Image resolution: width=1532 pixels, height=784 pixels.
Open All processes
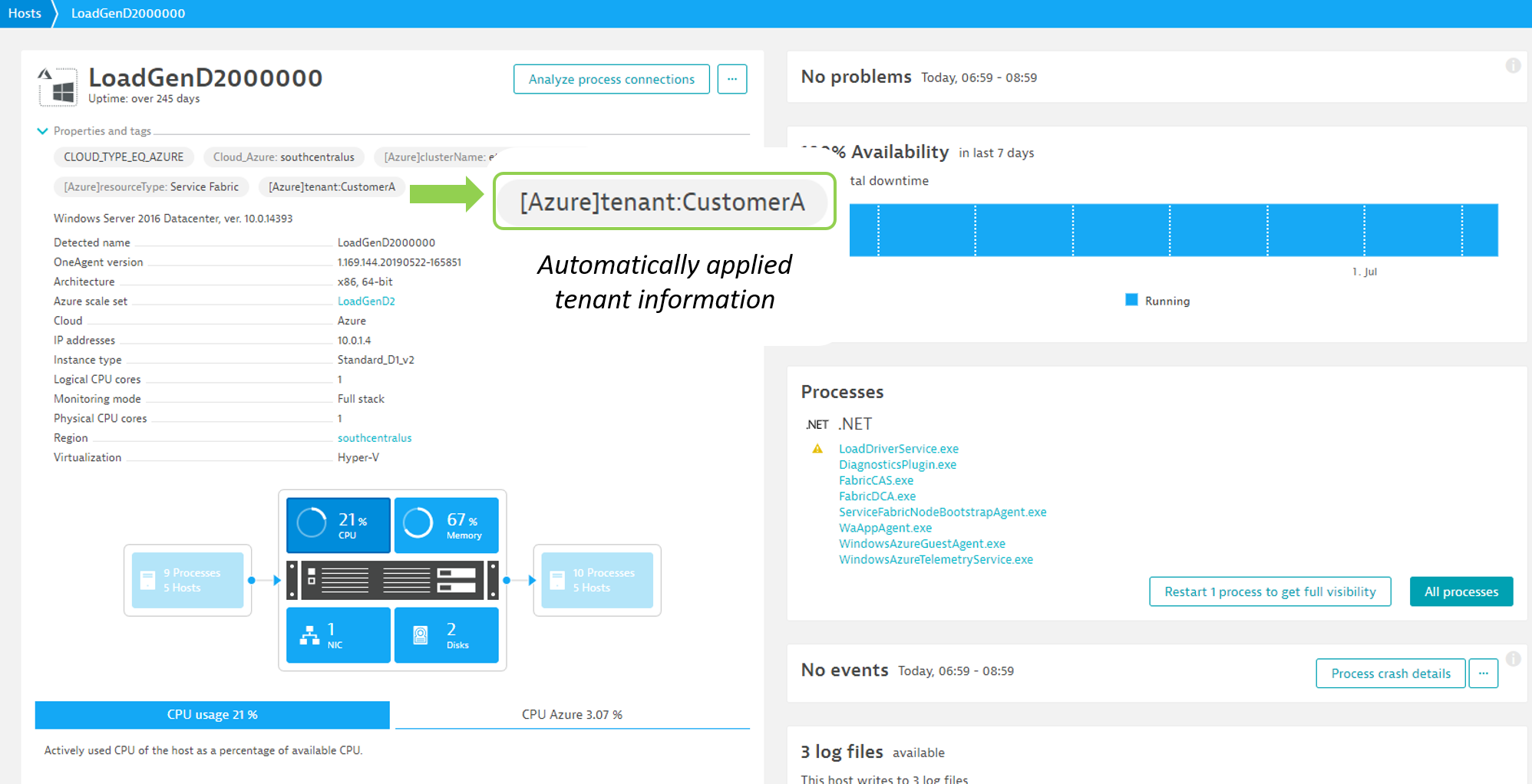(x=1461, y=591)
